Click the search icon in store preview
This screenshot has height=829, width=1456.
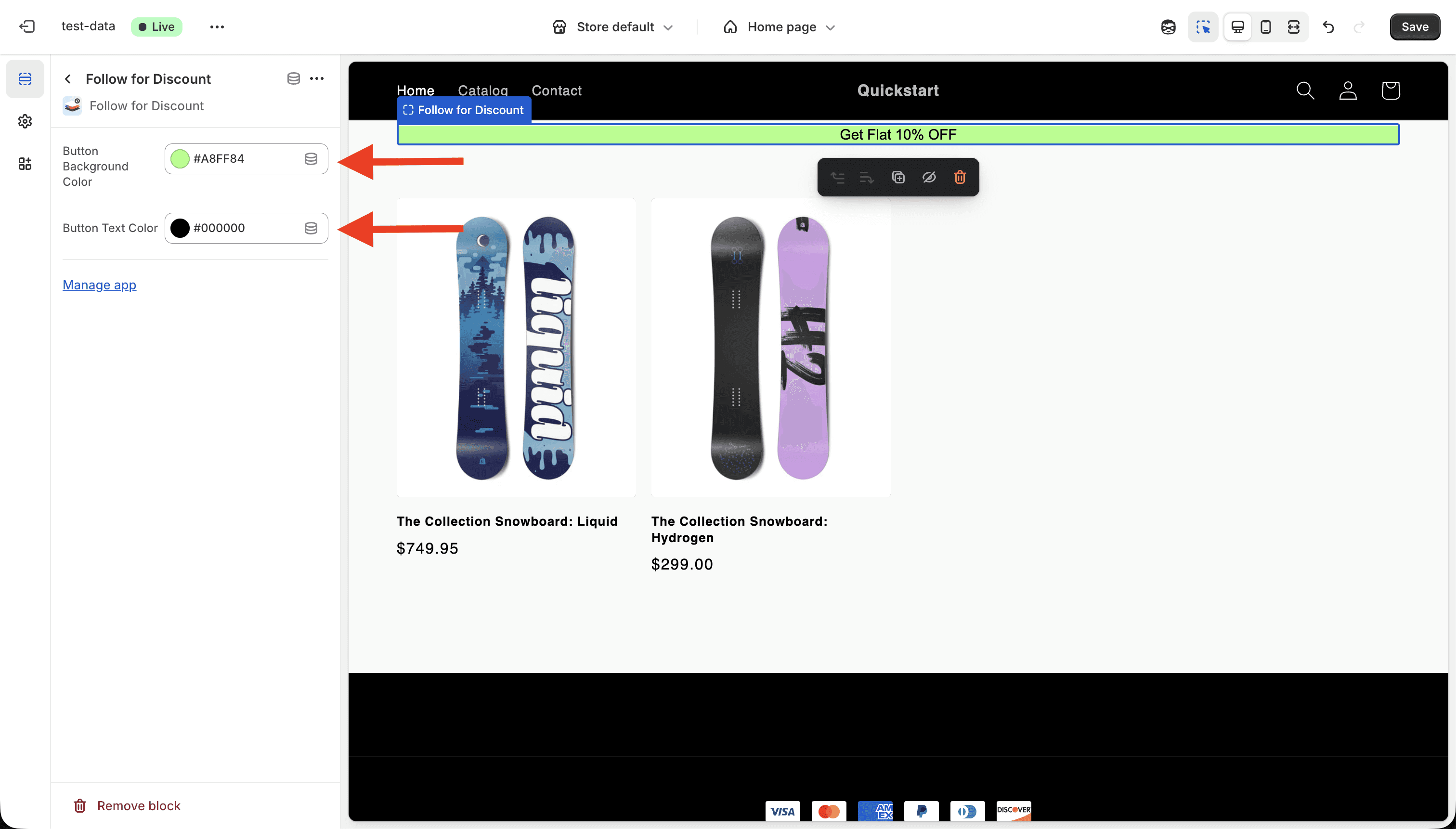pyautogui.click(x=1304, y=91)
